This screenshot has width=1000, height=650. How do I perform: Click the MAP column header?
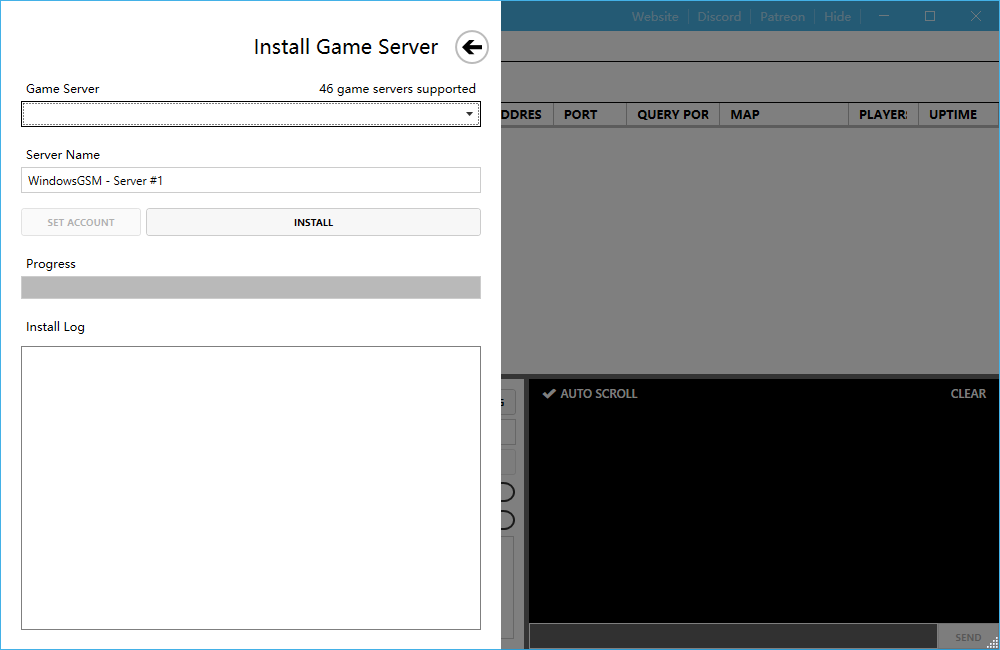click(x=744, y=114)
